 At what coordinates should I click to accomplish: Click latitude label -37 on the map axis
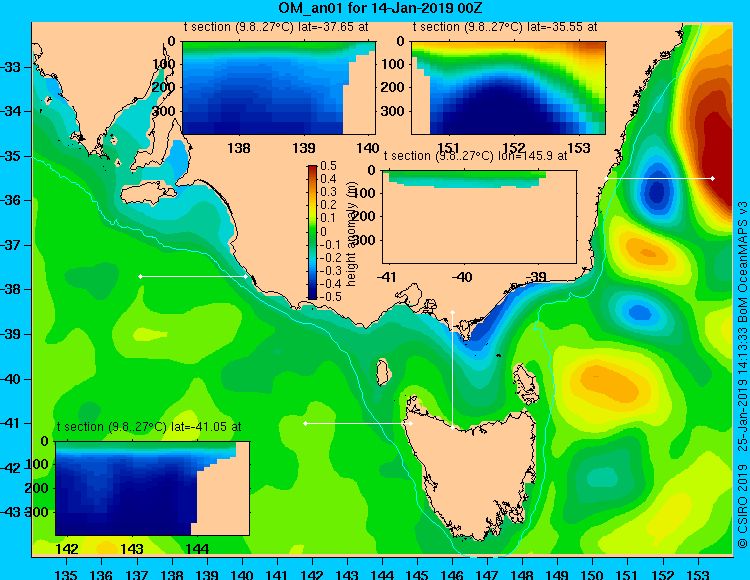11,245
